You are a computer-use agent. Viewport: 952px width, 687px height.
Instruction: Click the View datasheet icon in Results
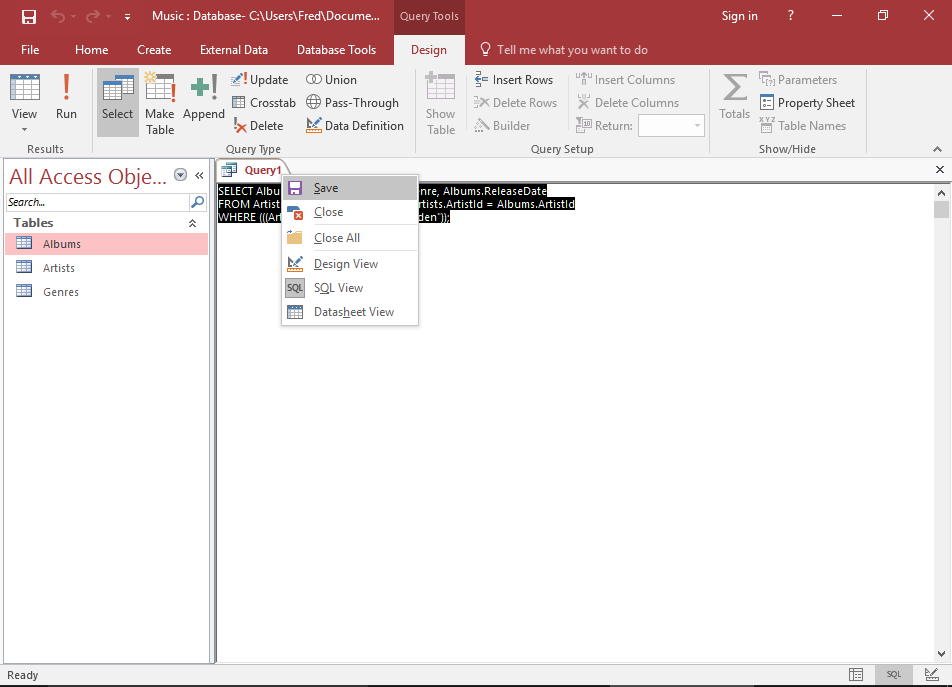[x=24, y=89]
